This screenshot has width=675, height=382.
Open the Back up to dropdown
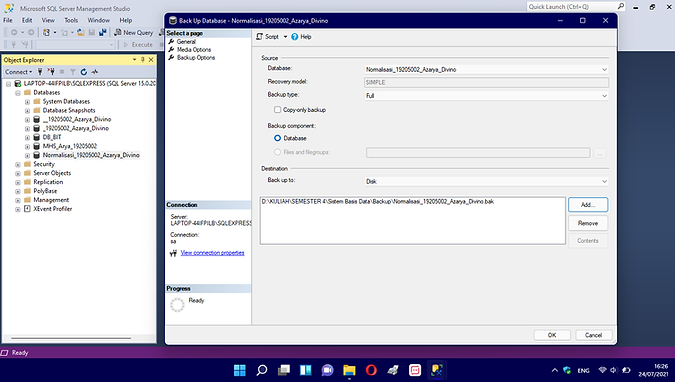coord(486,181)
